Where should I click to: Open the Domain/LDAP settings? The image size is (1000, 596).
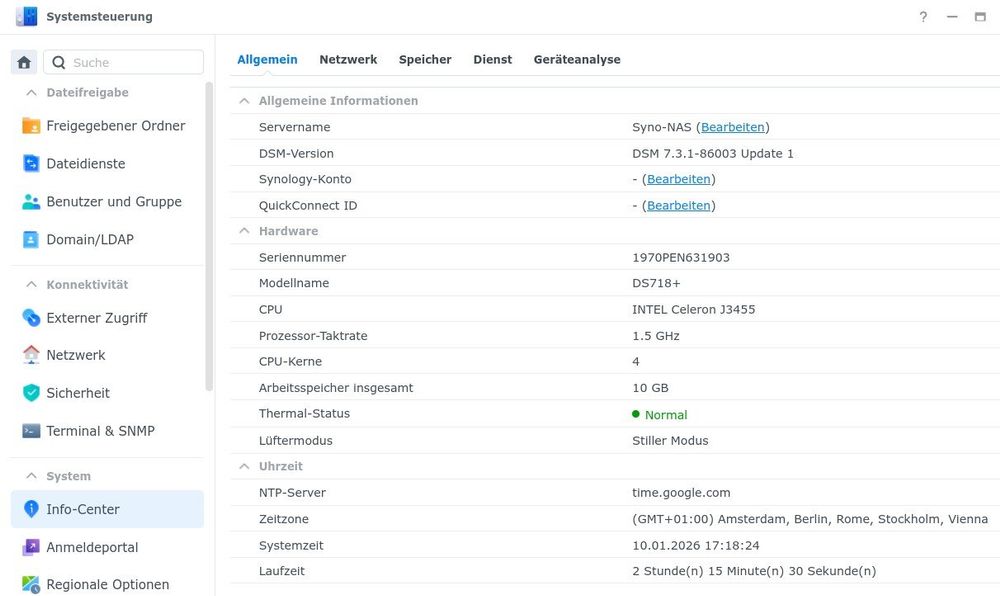89,239
